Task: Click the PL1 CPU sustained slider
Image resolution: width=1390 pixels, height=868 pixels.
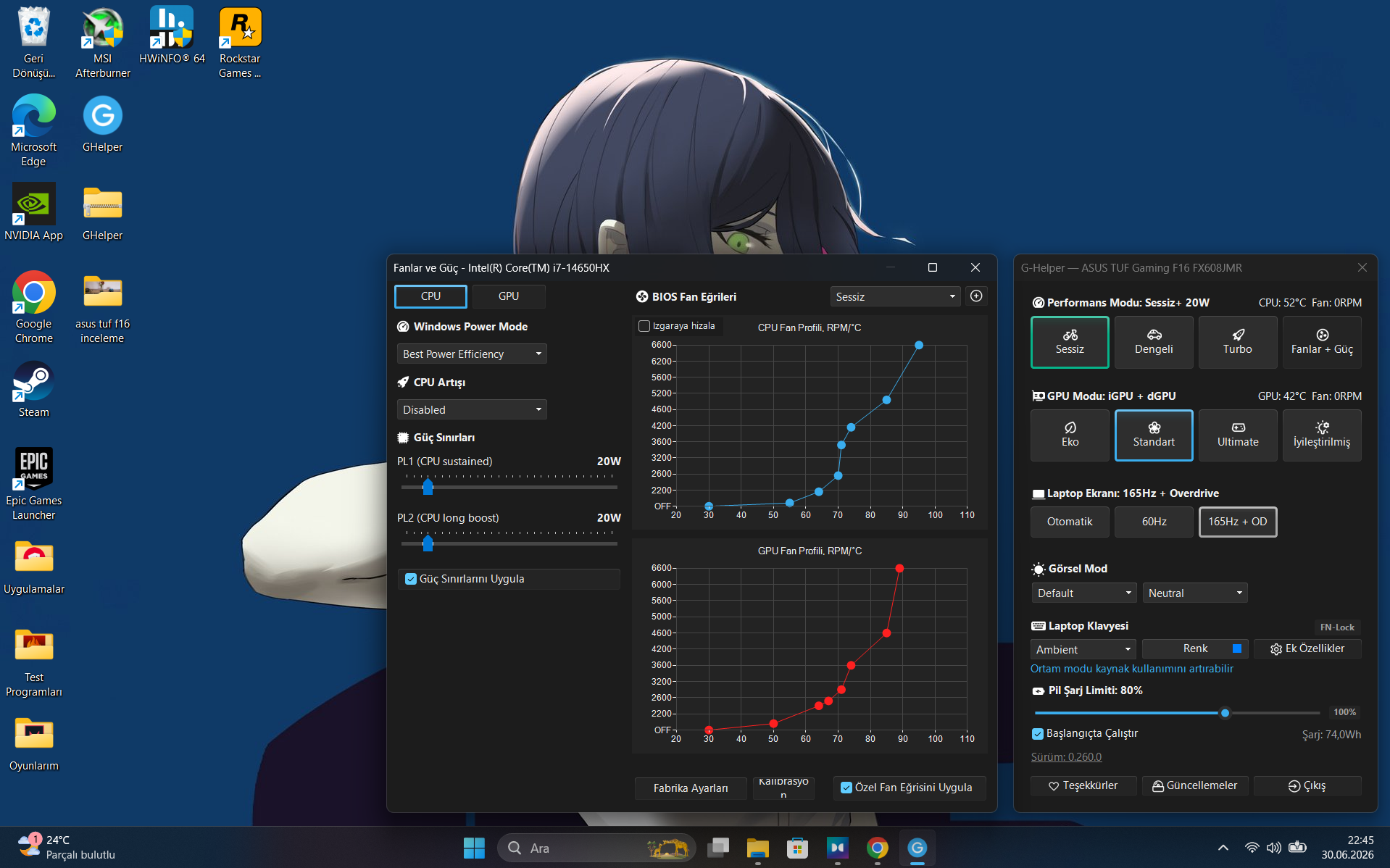Action: coord(509,486)
